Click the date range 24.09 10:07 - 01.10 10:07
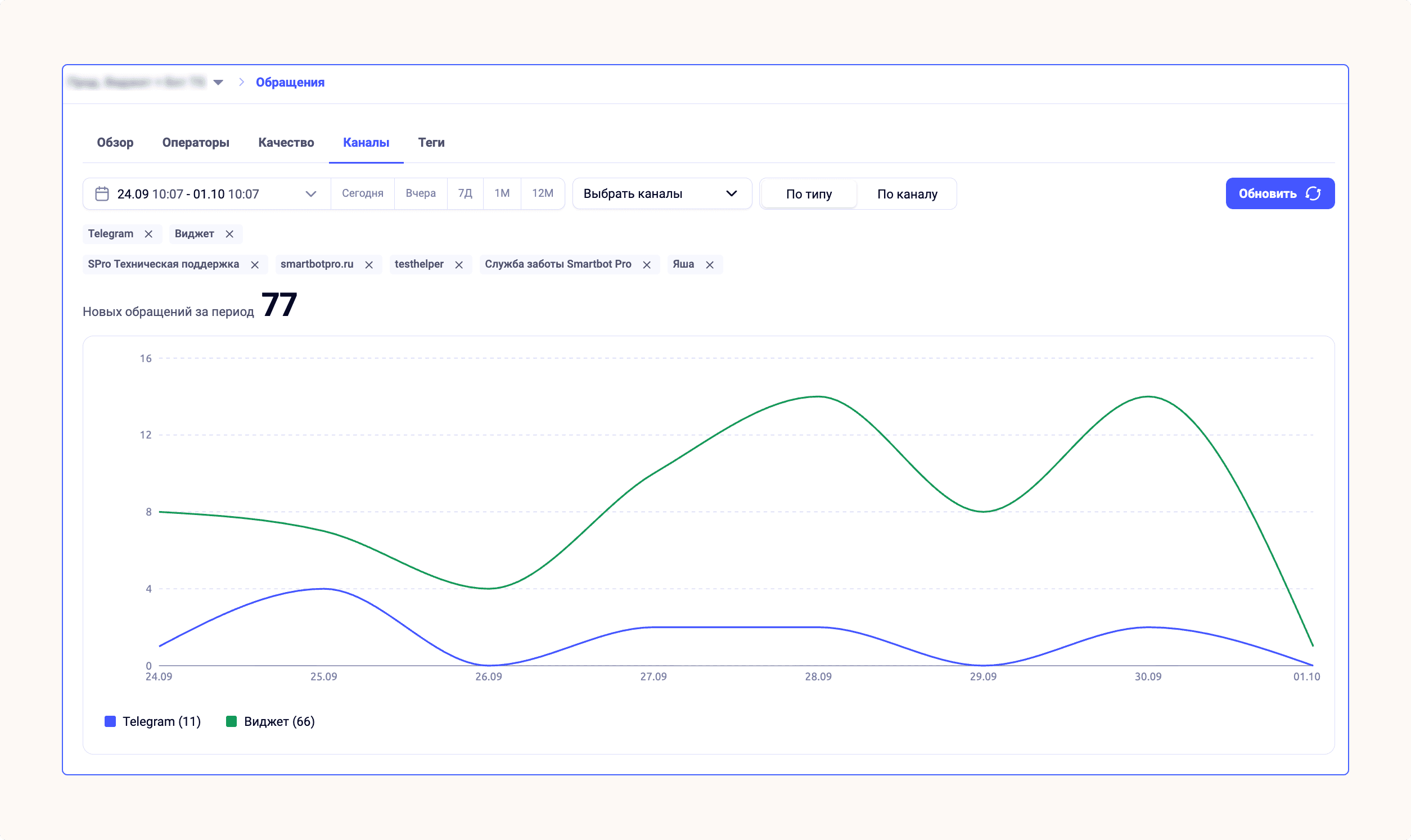Screen dimensions: 1411x840 [188, 194]
